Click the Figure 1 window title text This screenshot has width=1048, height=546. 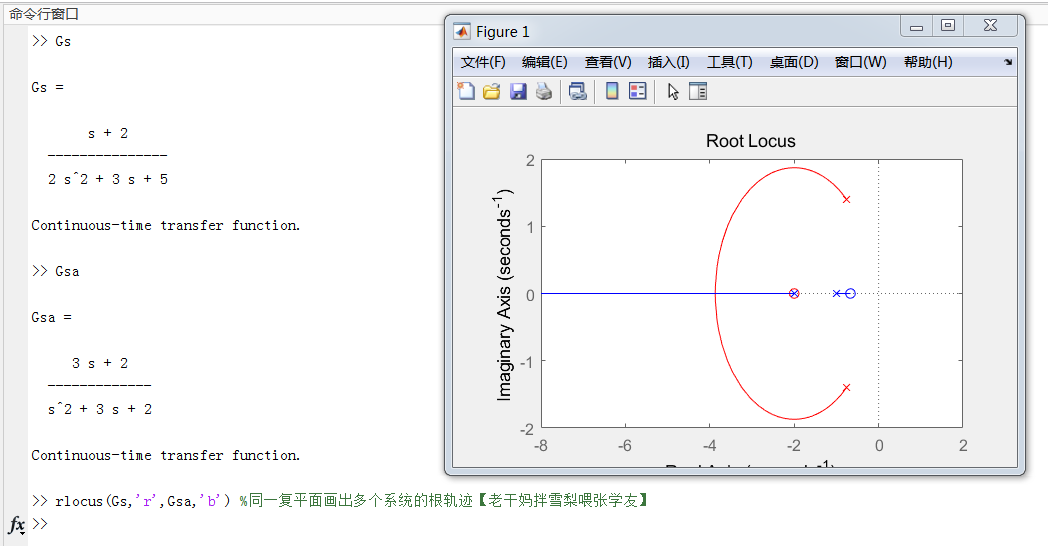[x=503, y=31]
